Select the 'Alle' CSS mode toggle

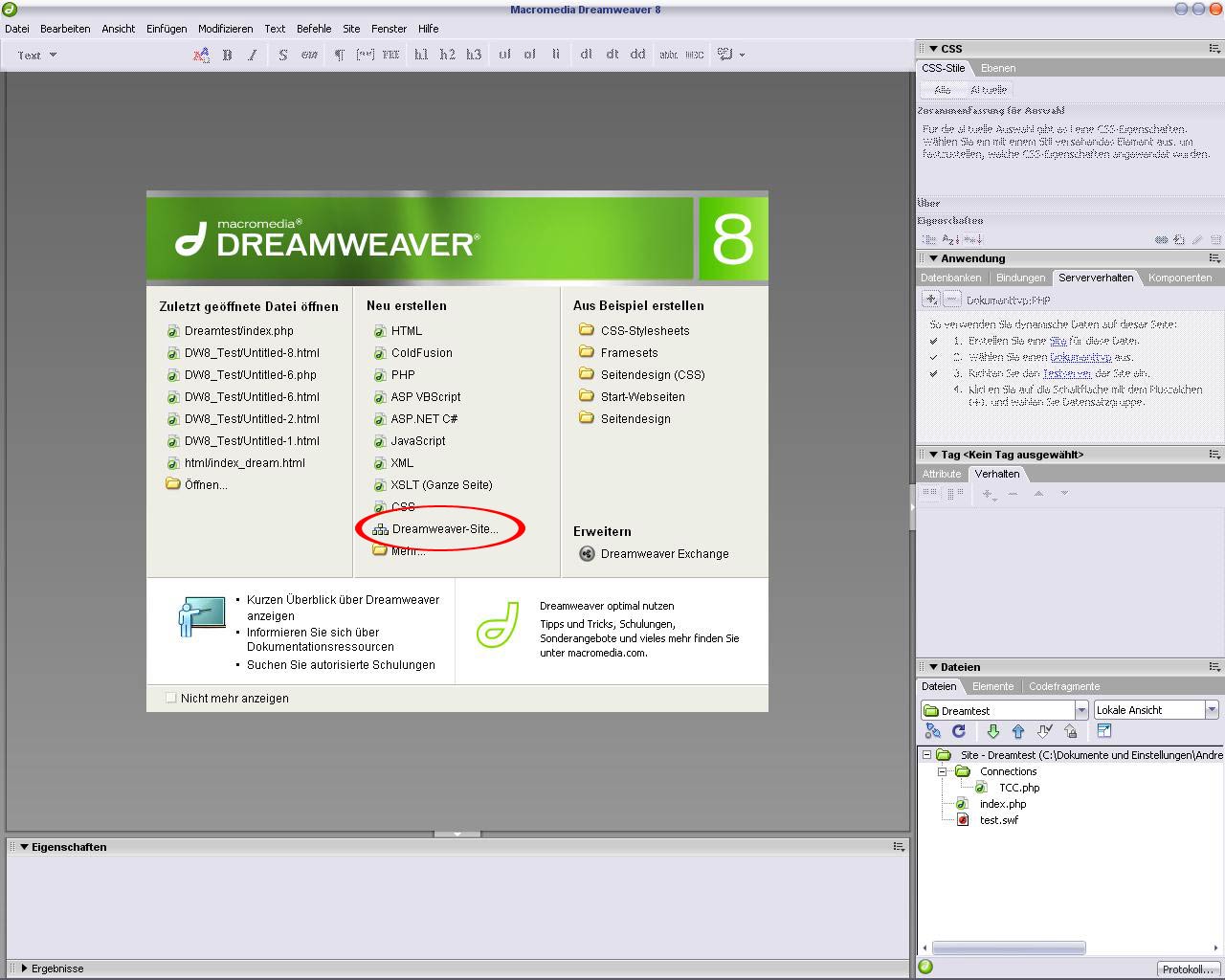tap(942, 90)
